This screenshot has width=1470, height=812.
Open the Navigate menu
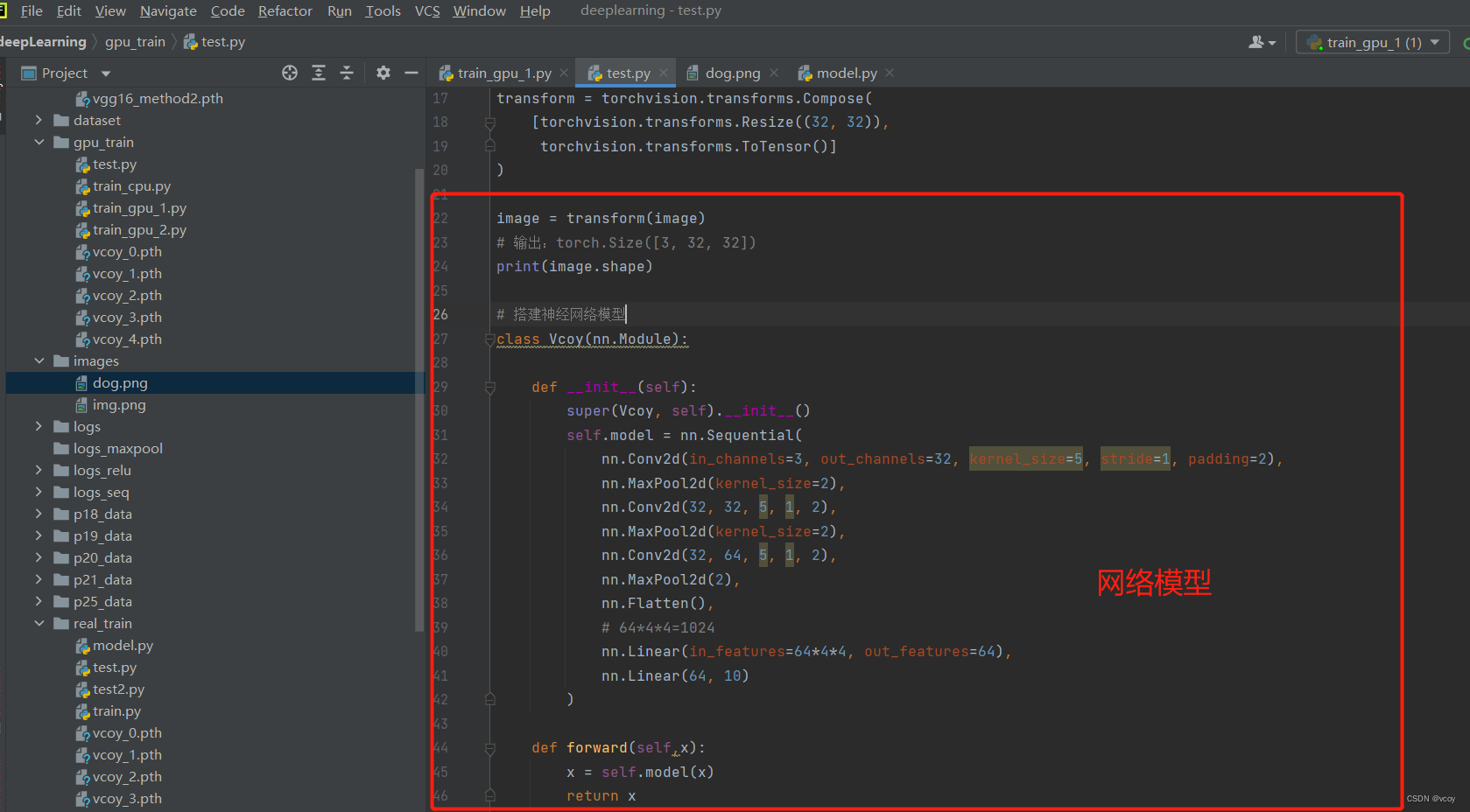[x=168, y=10]
